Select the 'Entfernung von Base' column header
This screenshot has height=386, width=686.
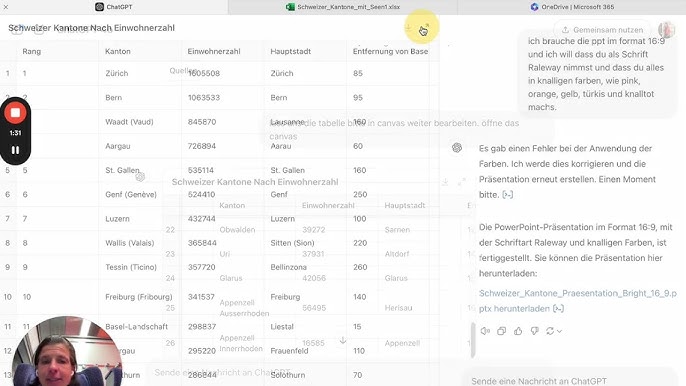coord(390,51)
